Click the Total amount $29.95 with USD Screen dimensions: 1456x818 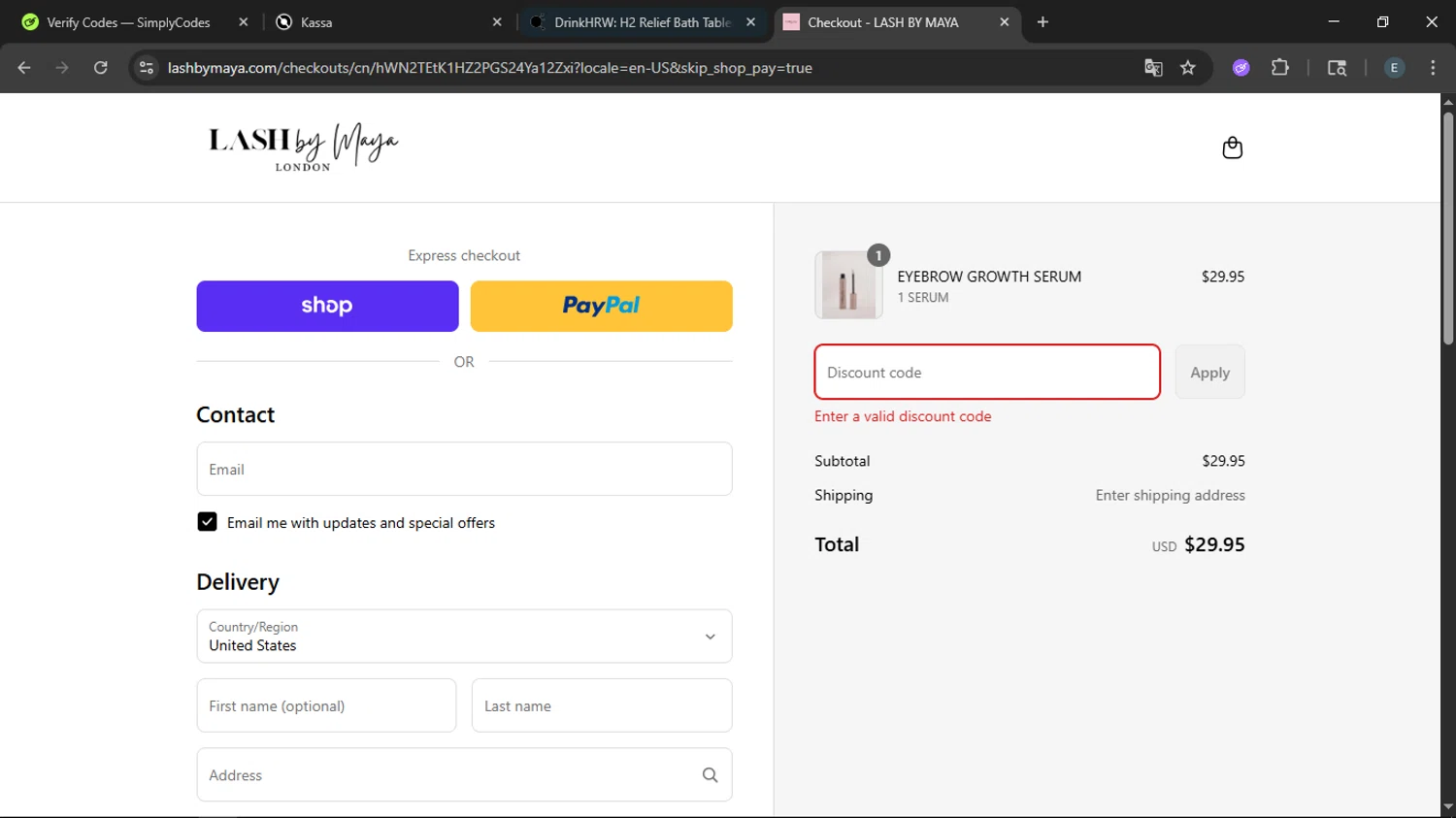(x=1198, y=545)
